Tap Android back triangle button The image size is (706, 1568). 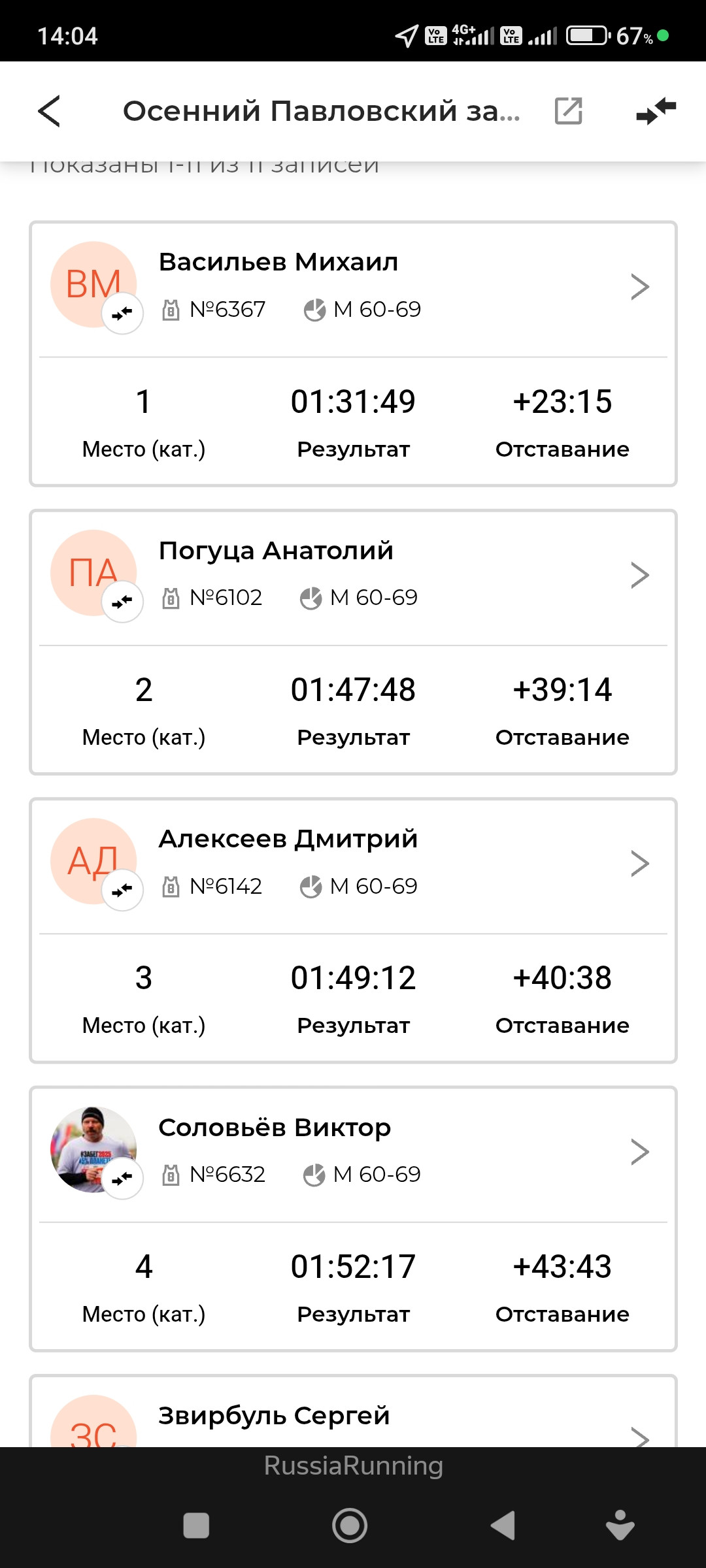pos(503,1526)
